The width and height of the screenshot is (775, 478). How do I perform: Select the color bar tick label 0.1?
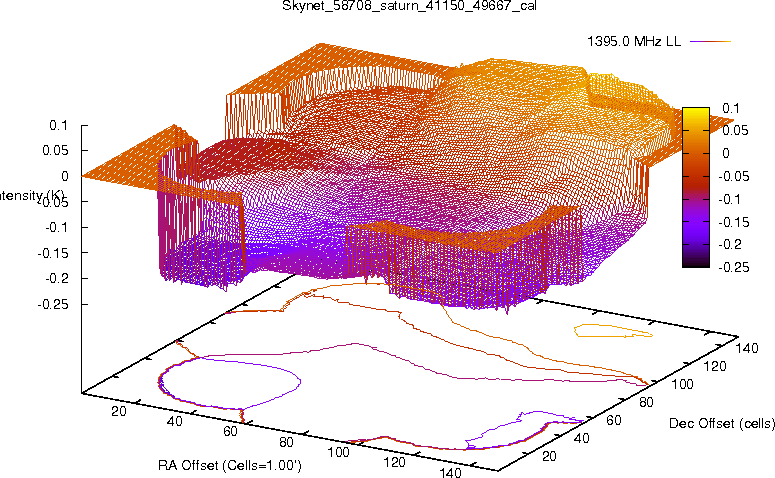[x=731, y=108]
